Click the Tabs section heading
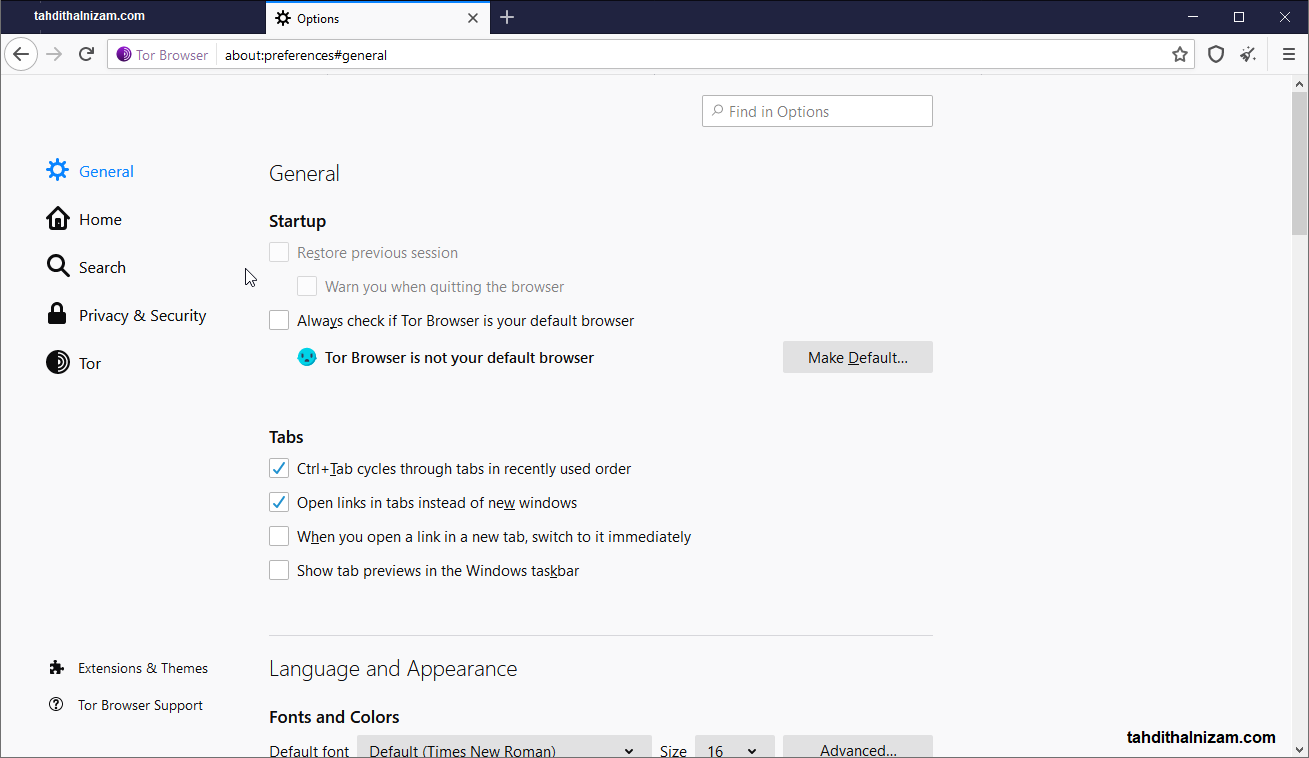The height and width of the screenshot is (758, 1309). (286, 437)
